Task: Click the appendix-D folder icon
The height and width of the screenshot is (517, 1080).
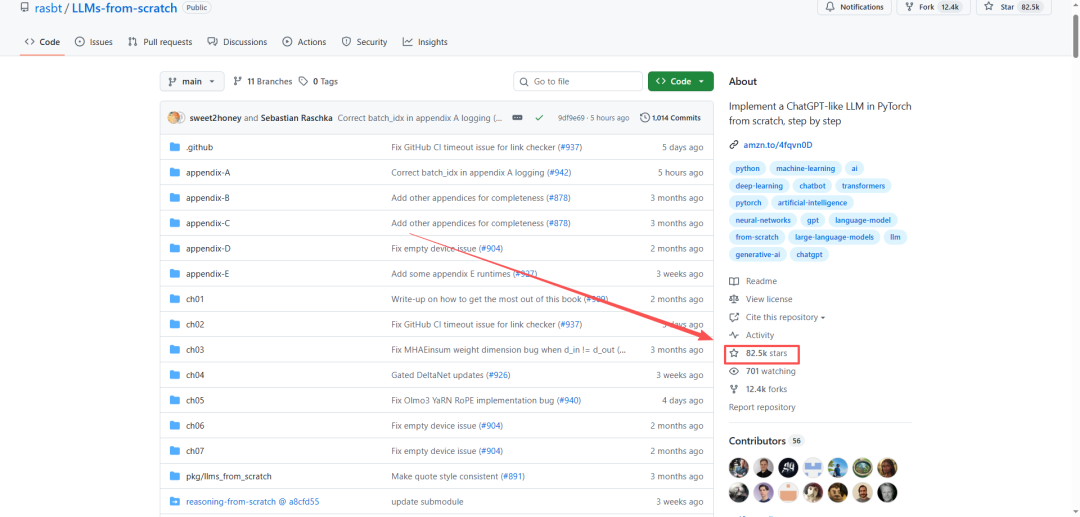Action: (x=174, y=249)
